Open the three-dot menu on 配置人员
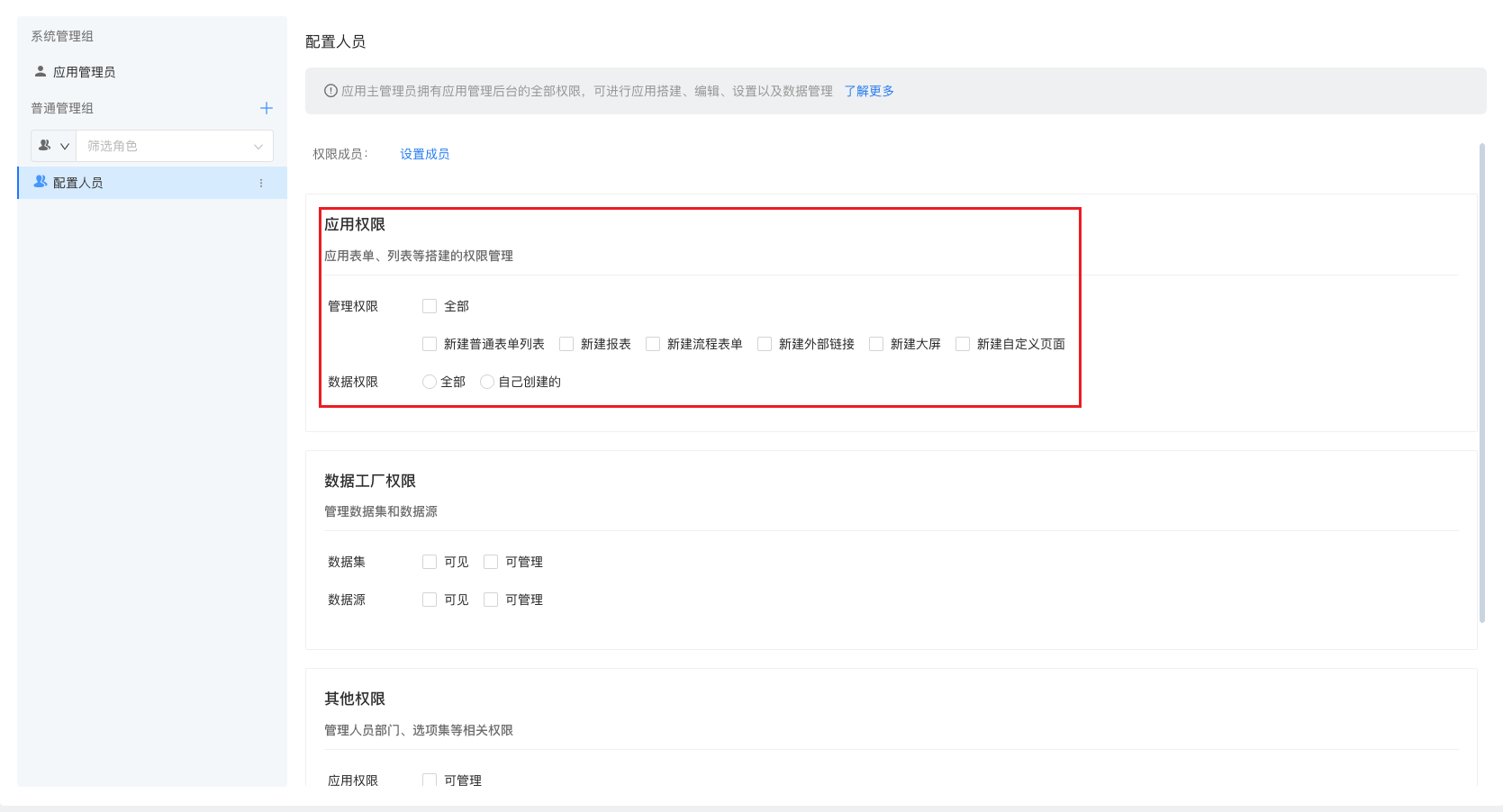The height and width of the screenshot is (812, 1503). 262,183
